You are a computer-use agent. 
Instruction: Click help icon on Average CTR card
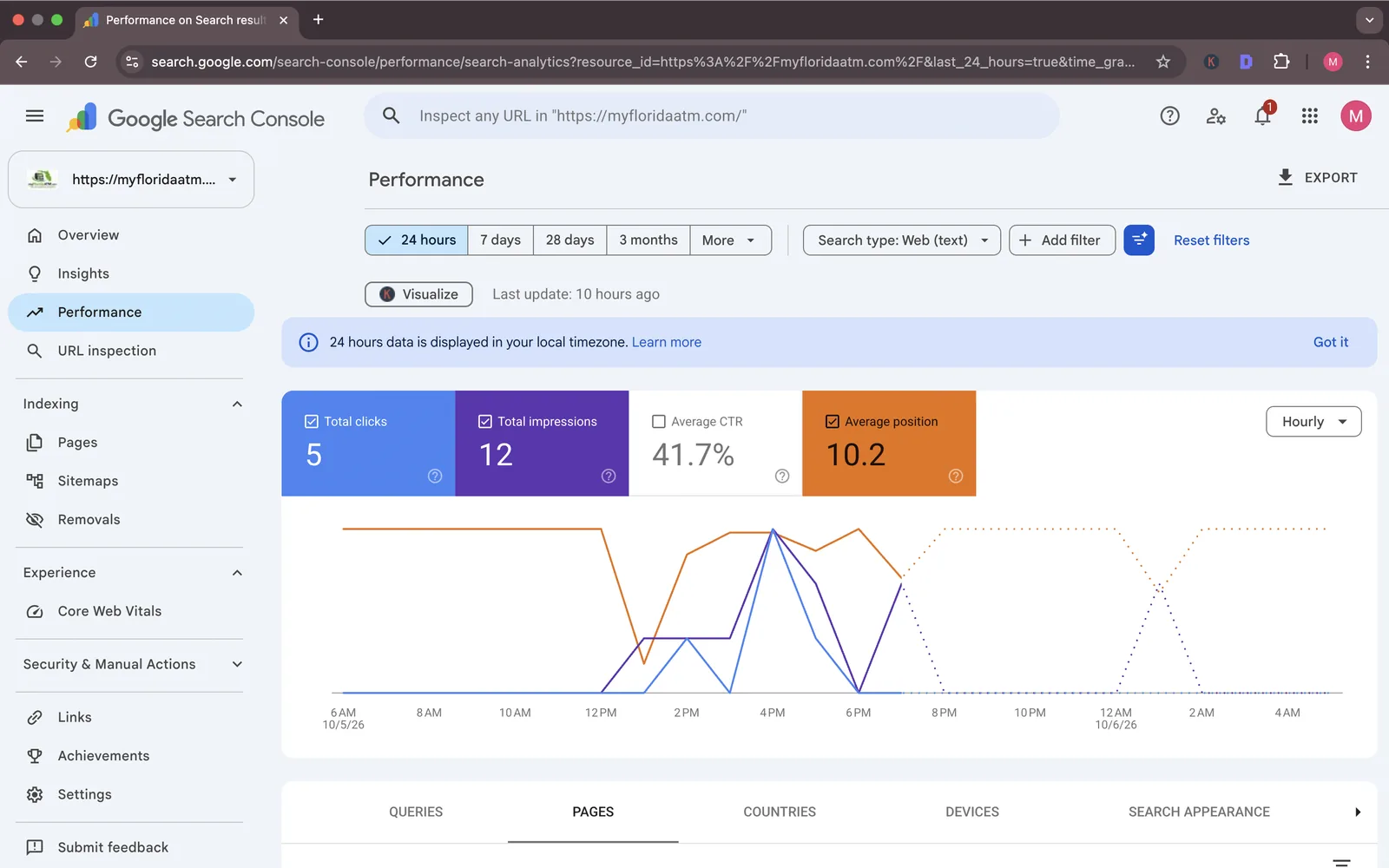(782, 476)
